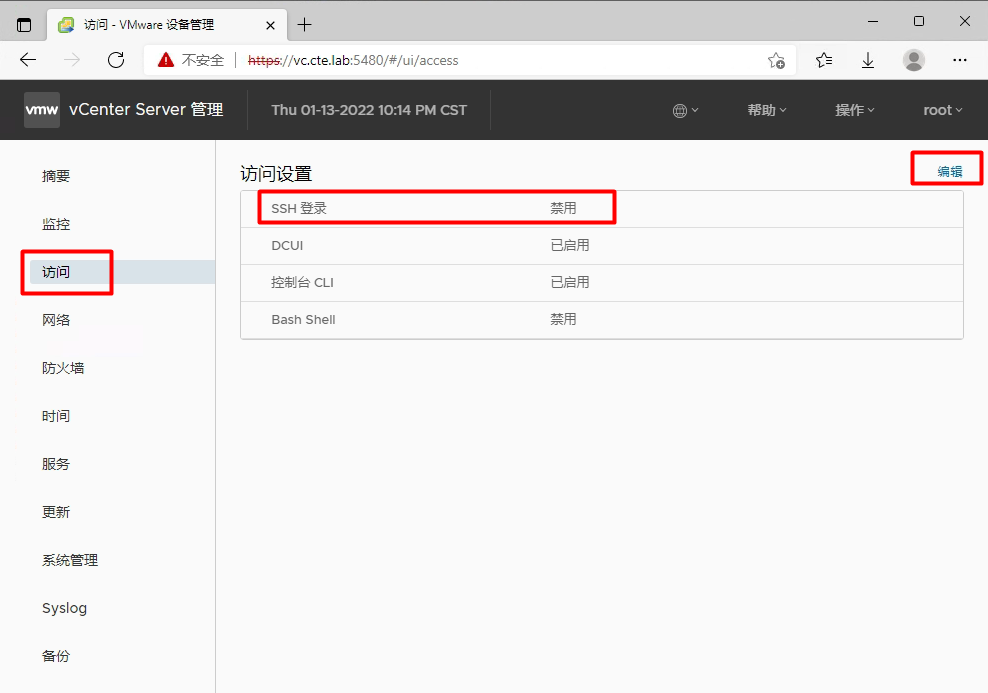Expand the 帮助 menu

765,110
